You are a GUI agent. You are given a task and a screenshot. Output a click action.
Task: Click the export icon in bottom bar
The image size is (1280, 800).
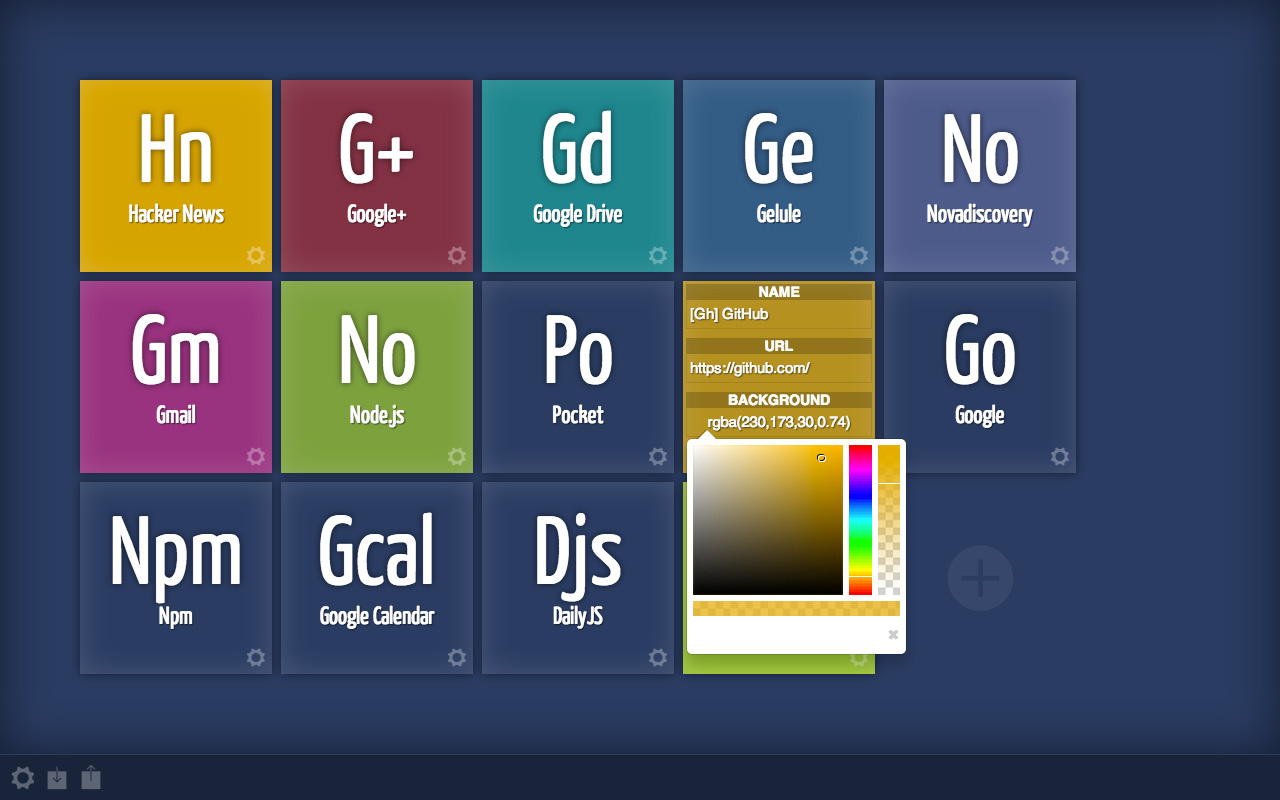tap(91, 777)
